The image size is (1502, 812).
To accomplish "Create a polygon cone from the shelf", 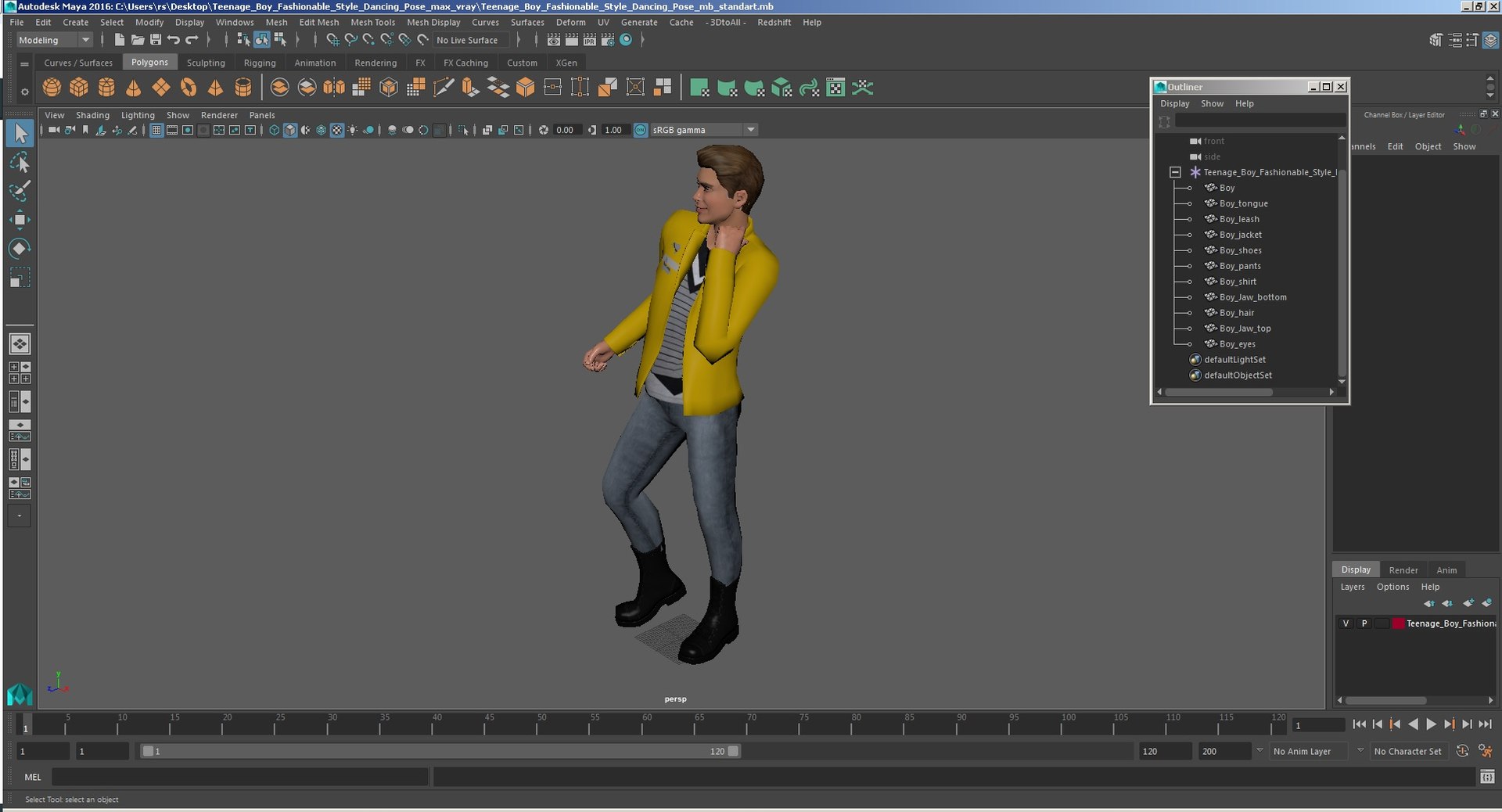I will click(134, 88).
